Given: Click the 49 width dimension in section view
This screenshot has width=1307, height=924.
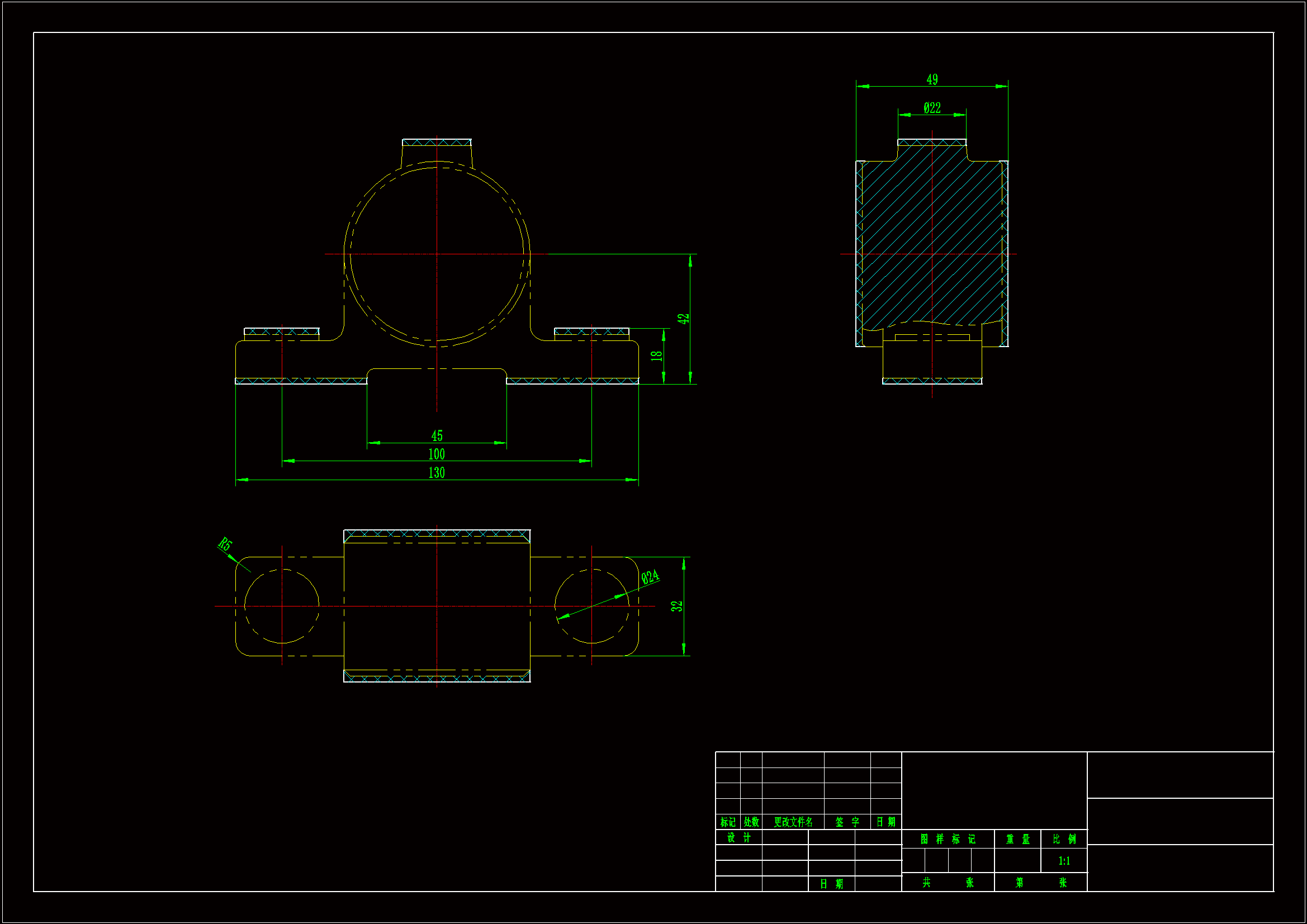Looking at the screenshot, I should pyautogui.click(x=932, y=80).
